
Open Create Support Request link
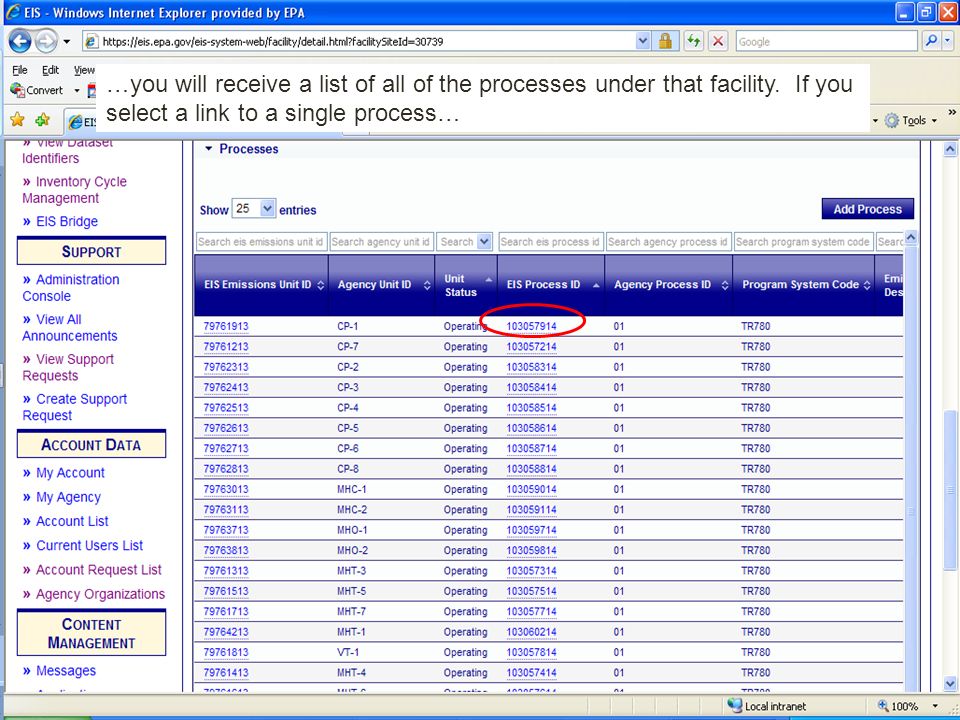coord(75,407)
